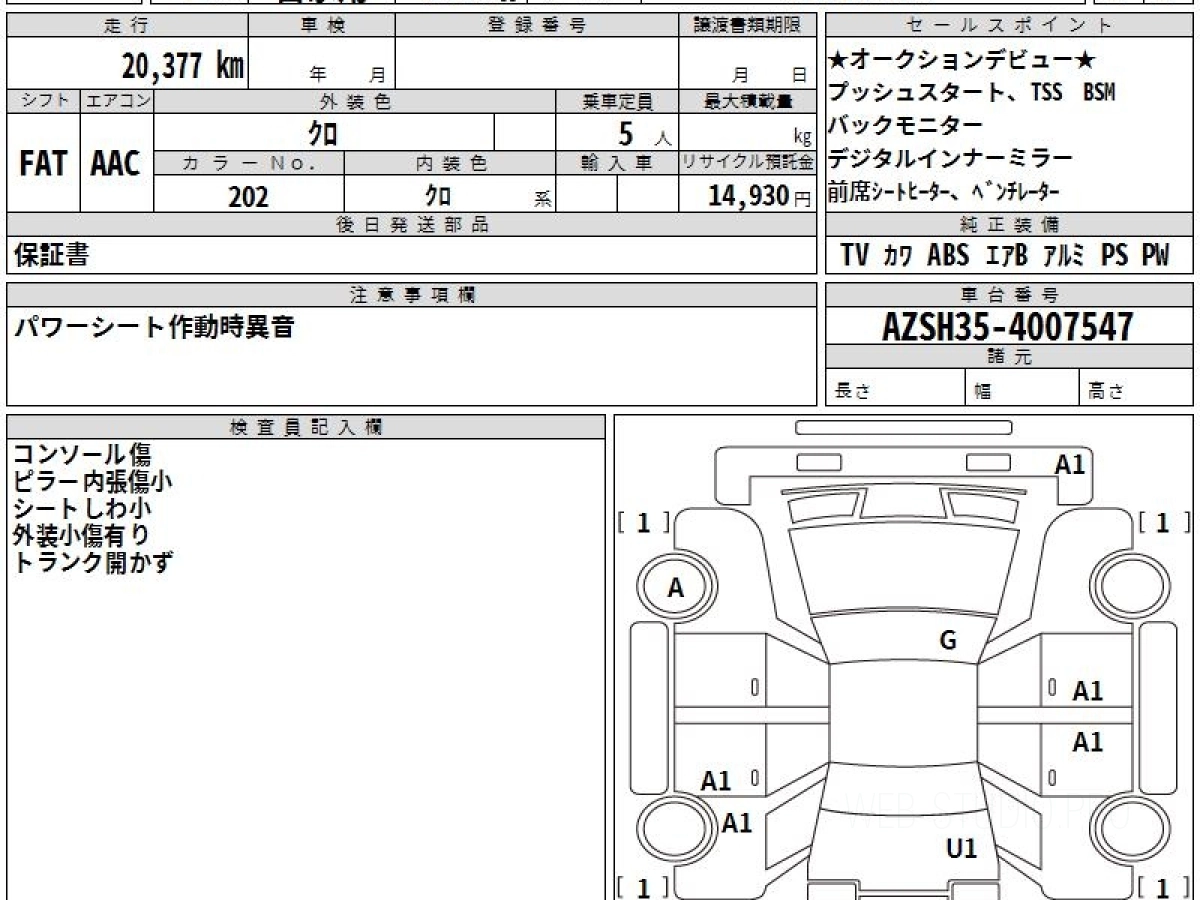The width and height of the screenshot is (1200, 900).
Task: Select the ABS equipment code
Action: tap(949, 256)
